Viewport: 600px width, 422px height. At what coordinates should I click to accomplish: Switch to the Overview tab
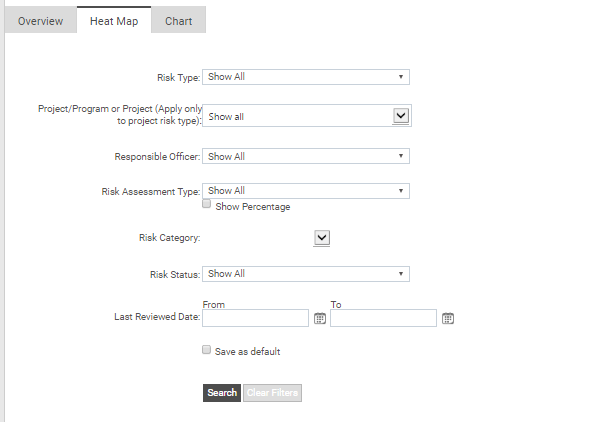point(40,21)
